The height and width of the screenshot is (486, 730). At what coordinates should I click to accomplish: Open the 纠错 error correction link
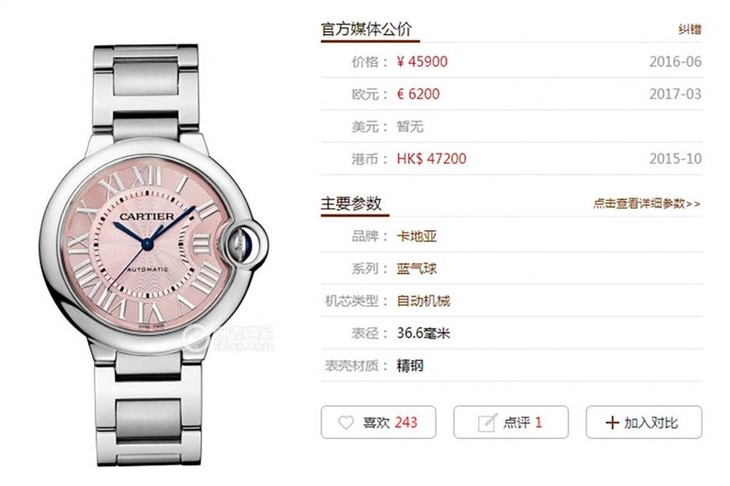689,29
